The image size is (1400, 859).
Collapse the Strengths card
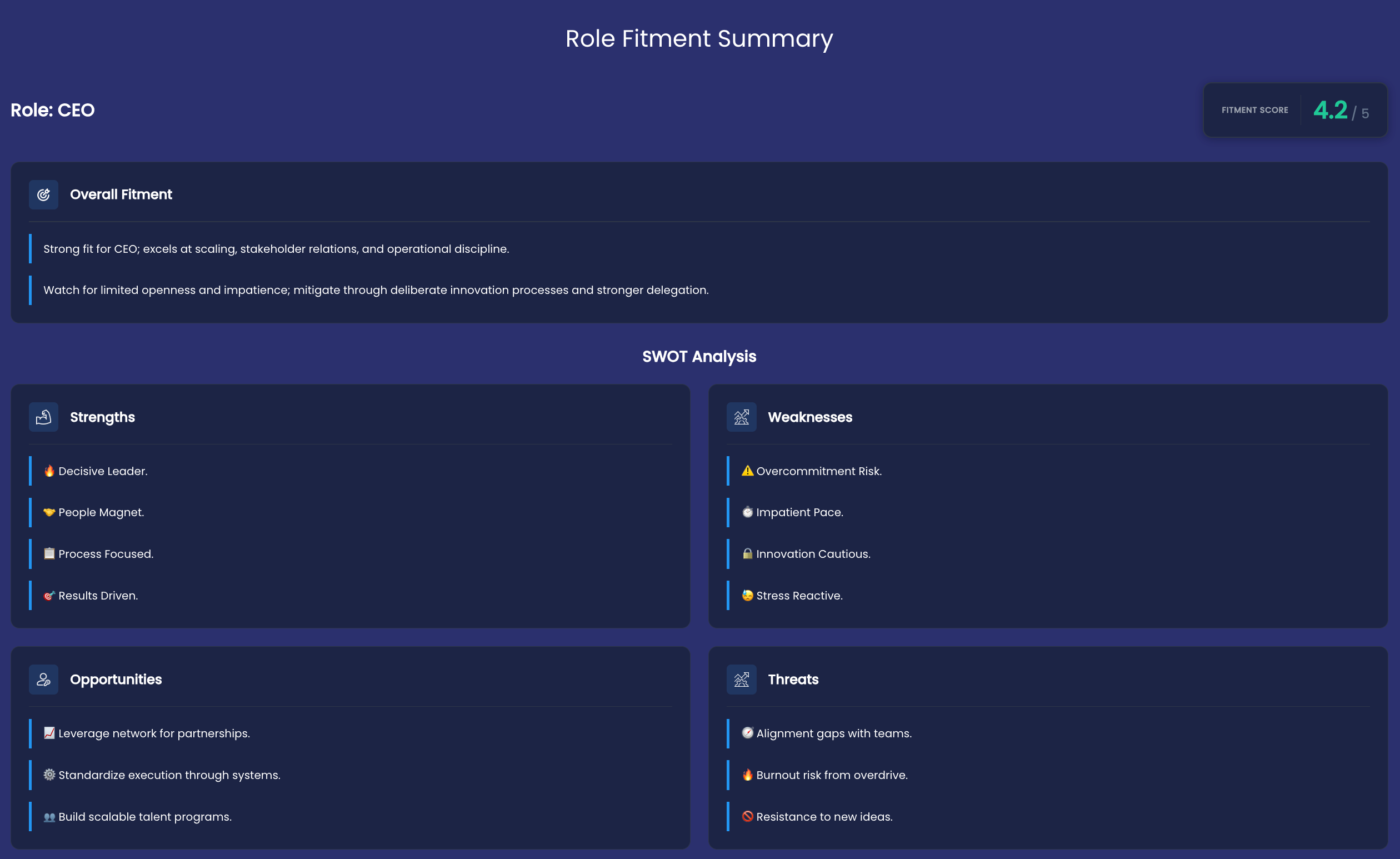pos(102,416)
